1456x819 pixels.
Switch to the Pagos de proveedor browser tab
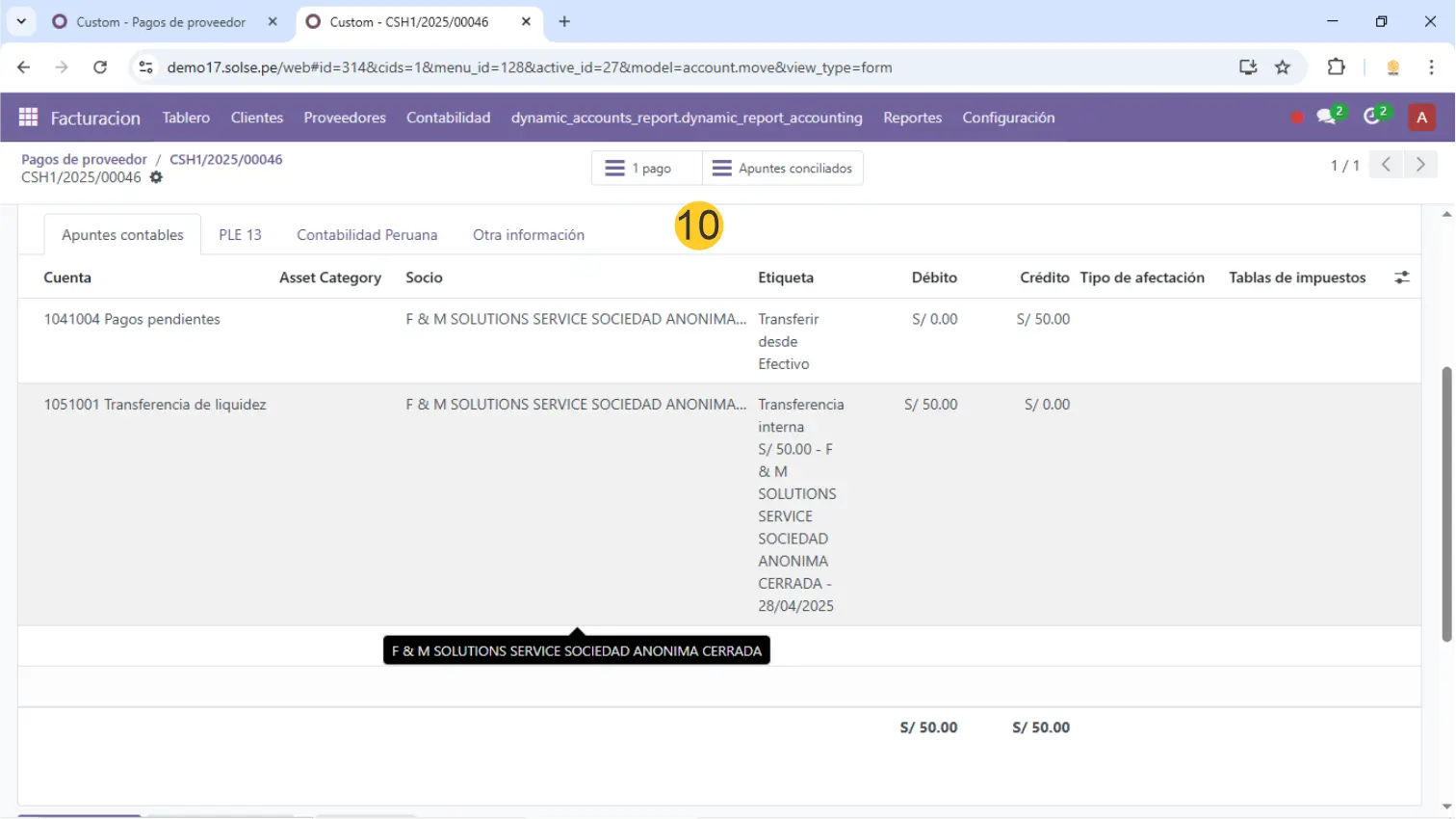(162, 21)
